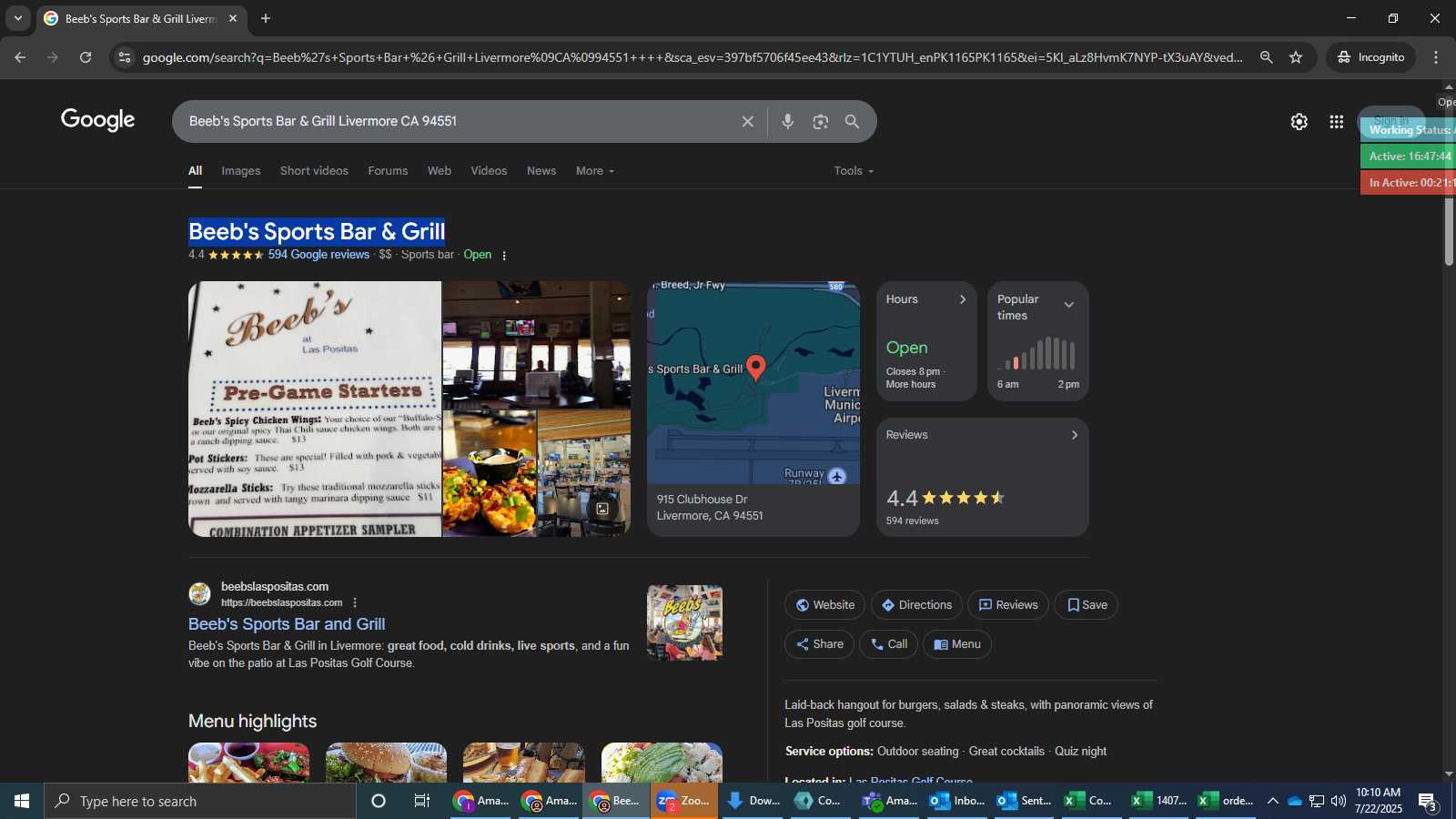Bookmark this tab with star icon
This screenshot has height=819, width=1456.
pos(1296,57)
